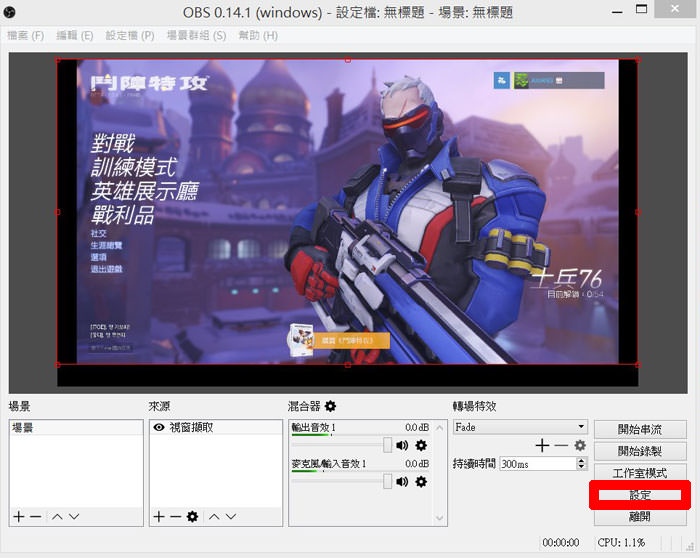Mute the 輸出音效 1 speaker icon
The image size is (700, 558).
point(402,445)
